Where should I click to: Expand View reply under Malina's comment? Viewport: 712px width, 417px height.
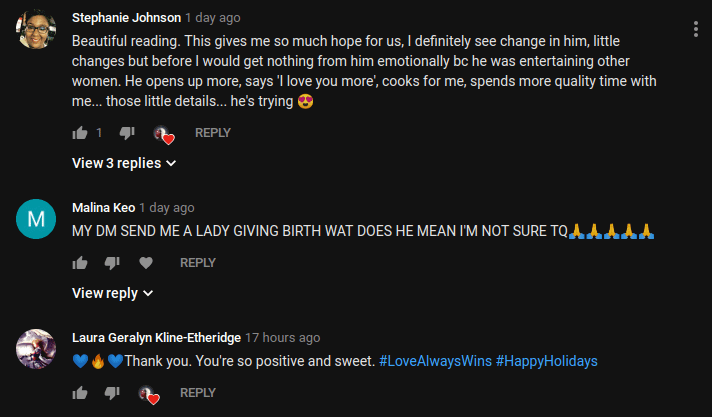tap(113, 293)
